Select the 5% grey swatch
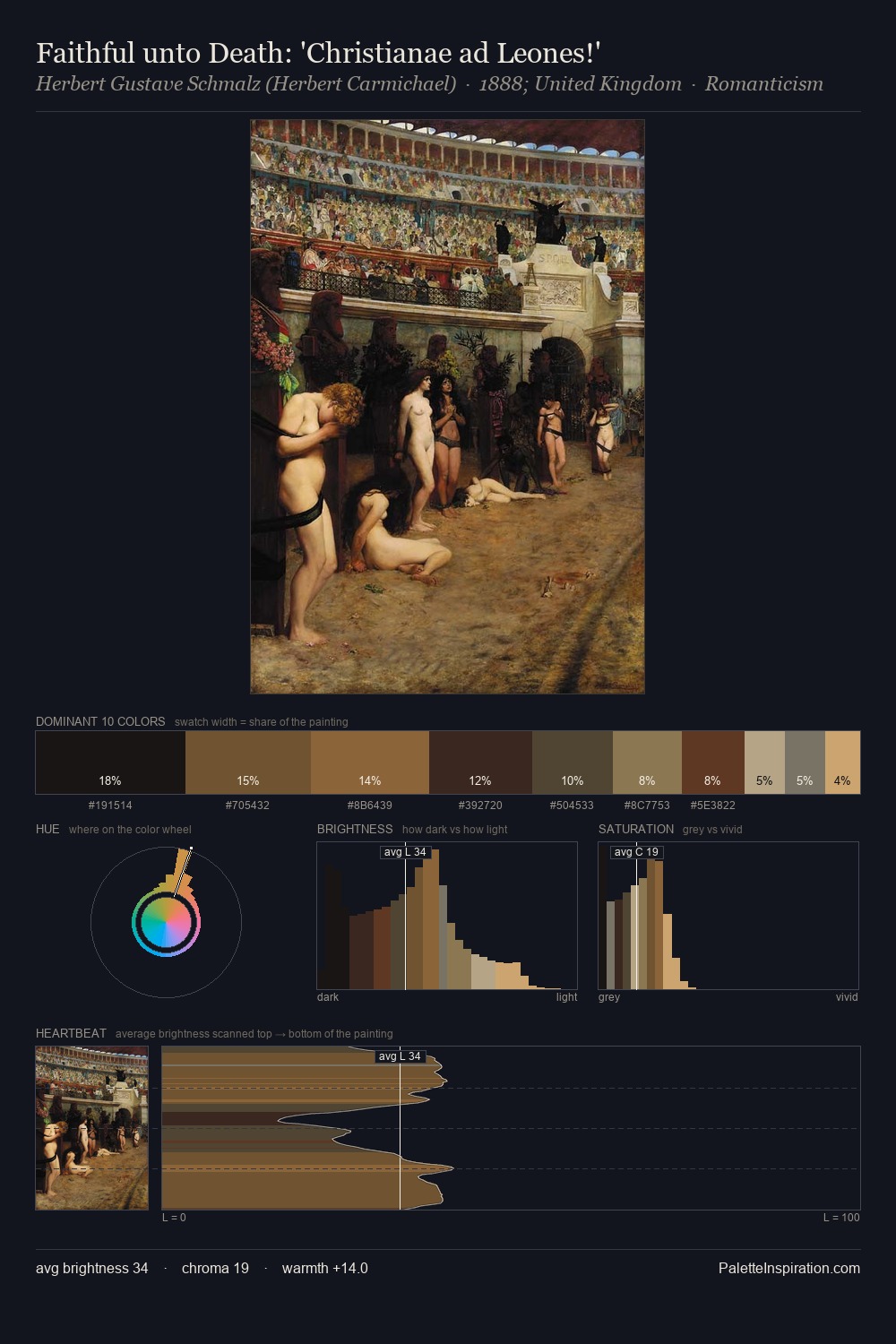 click(805, 762)
